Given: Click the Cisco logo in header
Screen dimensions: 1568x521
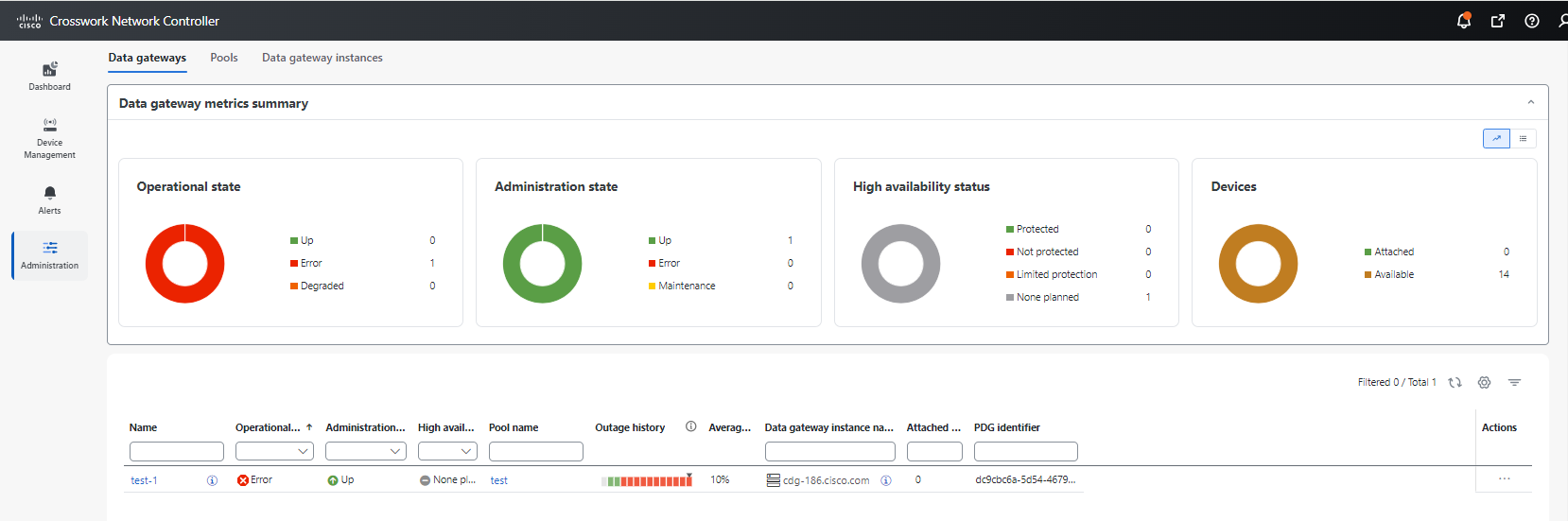Looking at the screenshot, I should tap(29, 21).
